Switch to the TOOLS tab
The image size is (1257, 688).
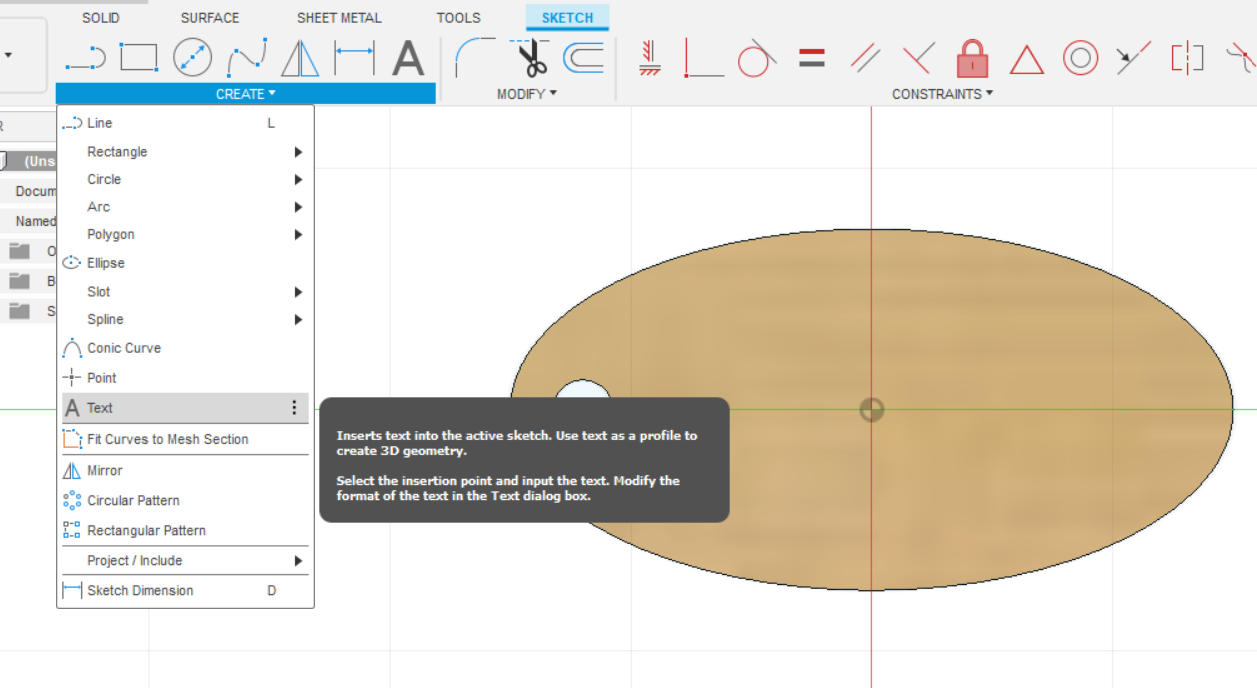pos(458,18)
